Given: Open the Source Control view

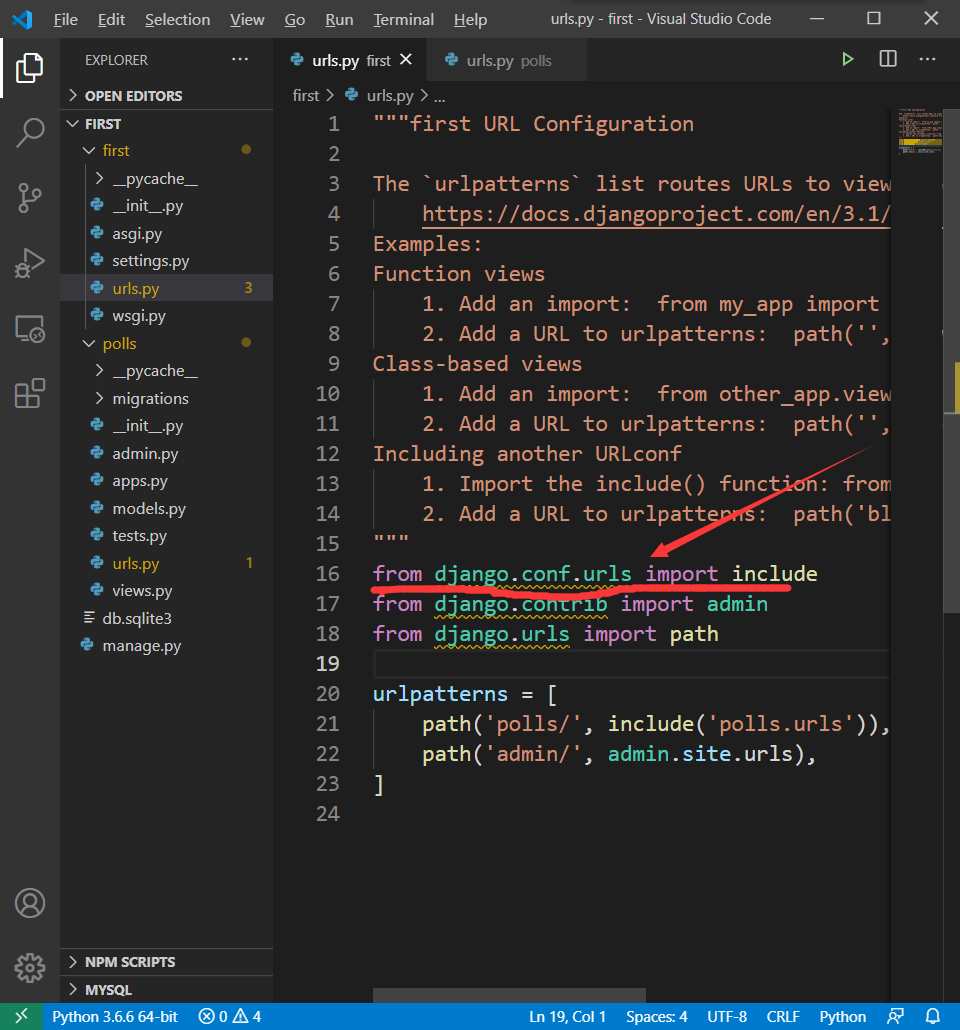Looking at the screenshot, I should [30, 198].
